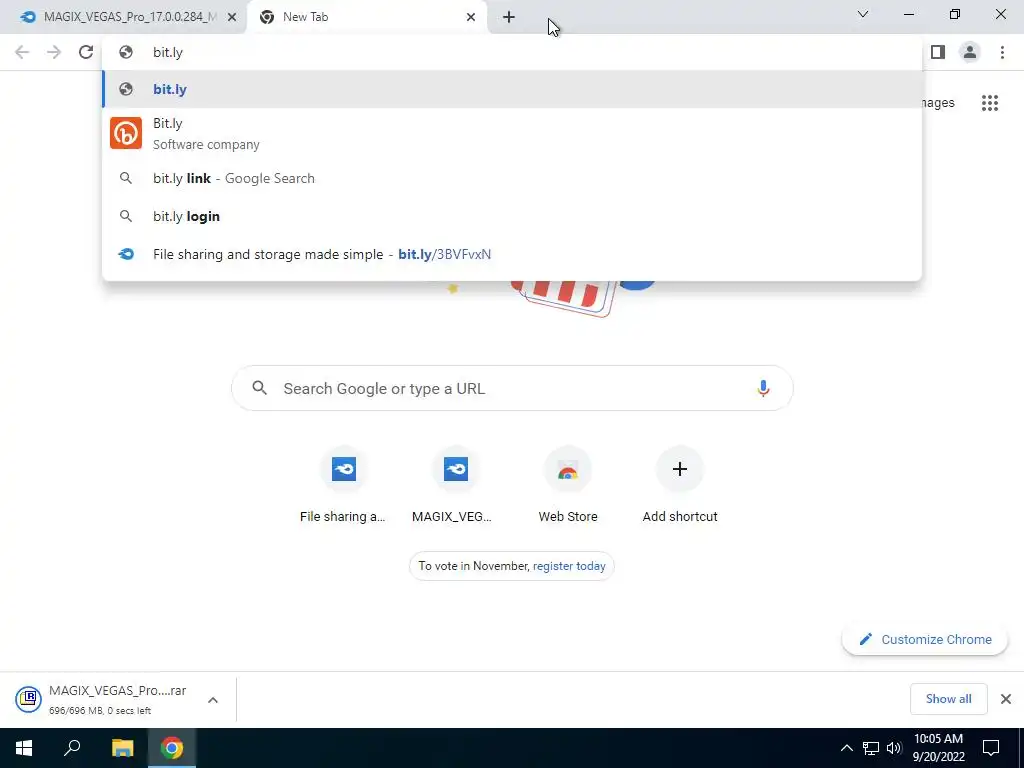Image resolution: width=1024 pixels, height=768 pixels.
Task: Open the Windows Start menu
Action: point(24,748)
